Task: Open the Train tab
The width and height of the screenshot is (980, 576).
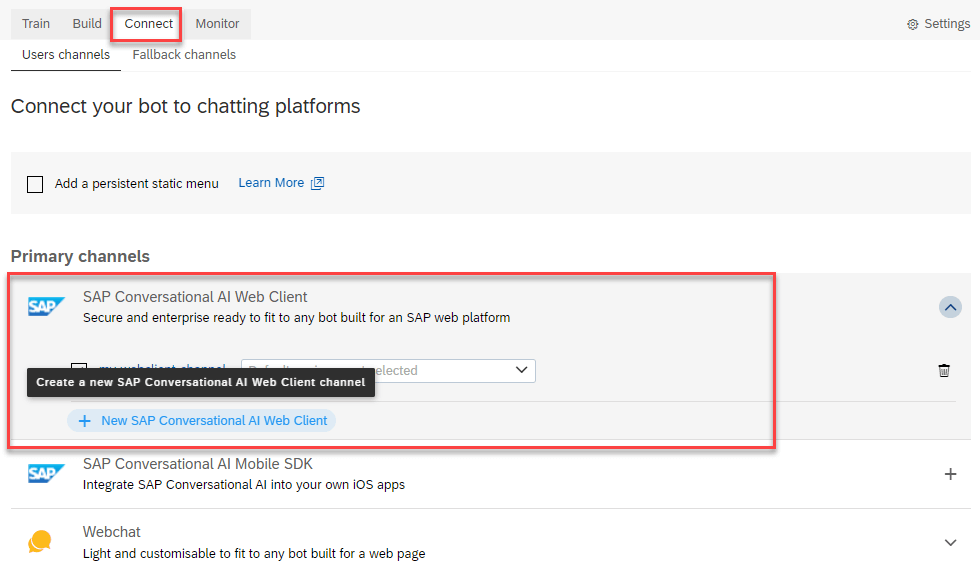Action: pos(36,24)
